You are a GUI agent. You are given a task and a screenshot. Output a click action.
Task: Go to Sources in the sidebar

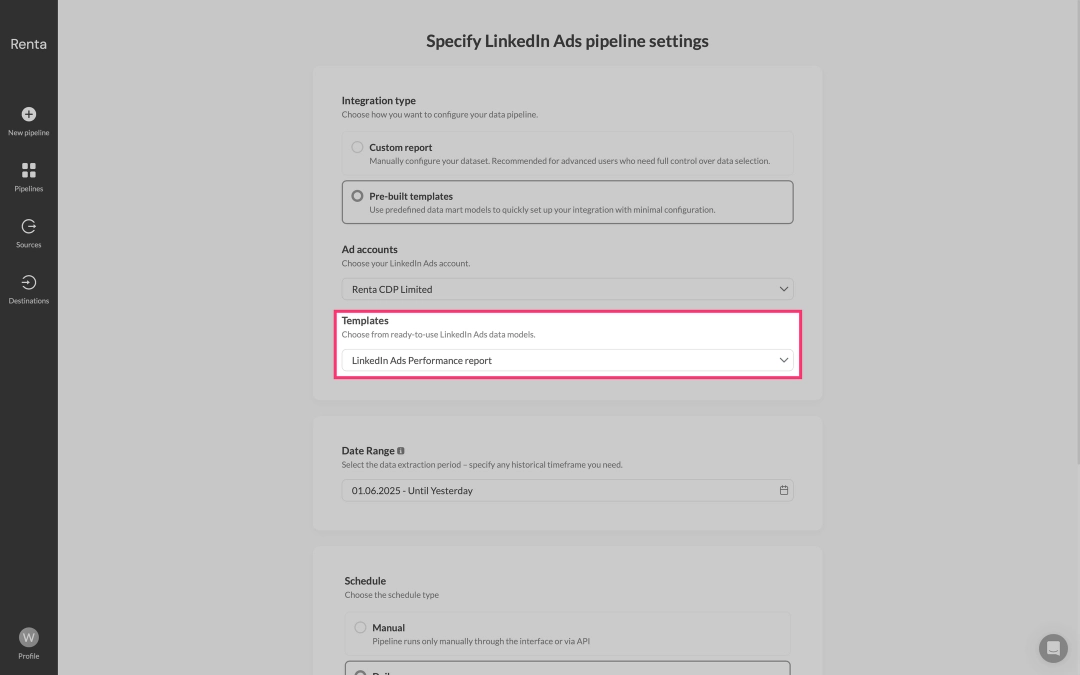click(x=29, y=227)
